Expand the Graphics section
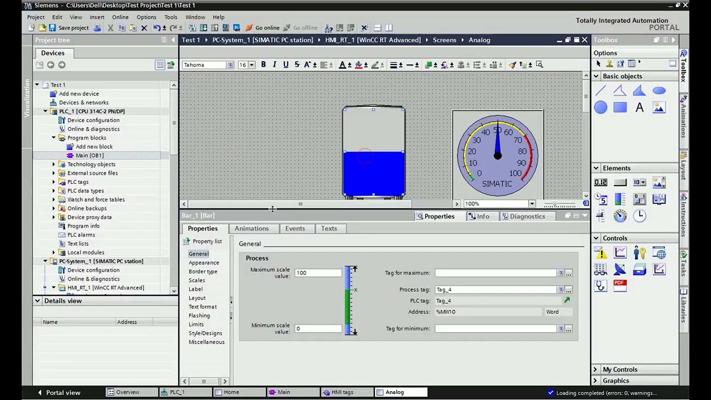 [x=596, y=380]
